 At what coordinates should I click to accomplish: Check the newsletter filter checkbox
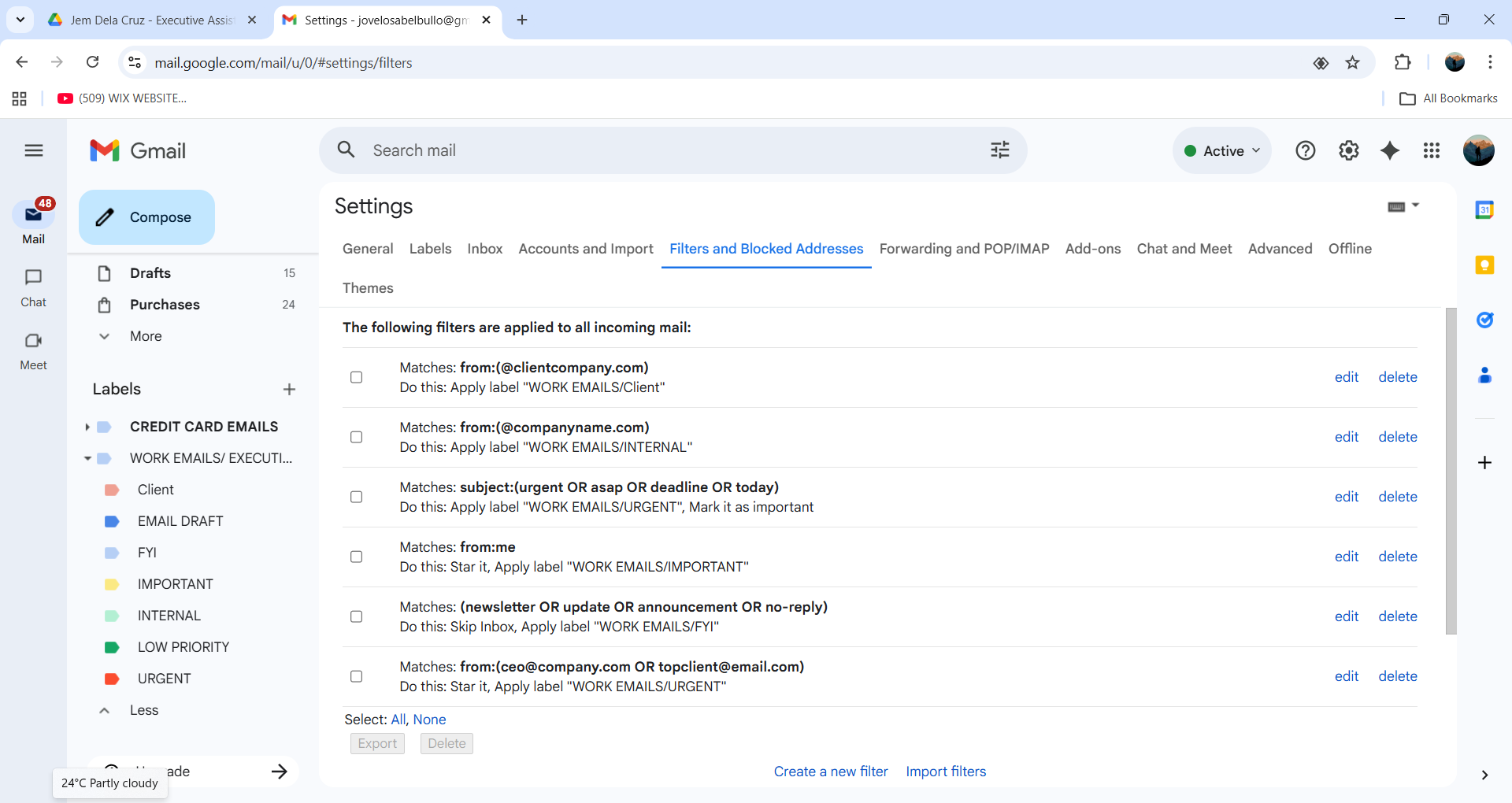[356, 616]
